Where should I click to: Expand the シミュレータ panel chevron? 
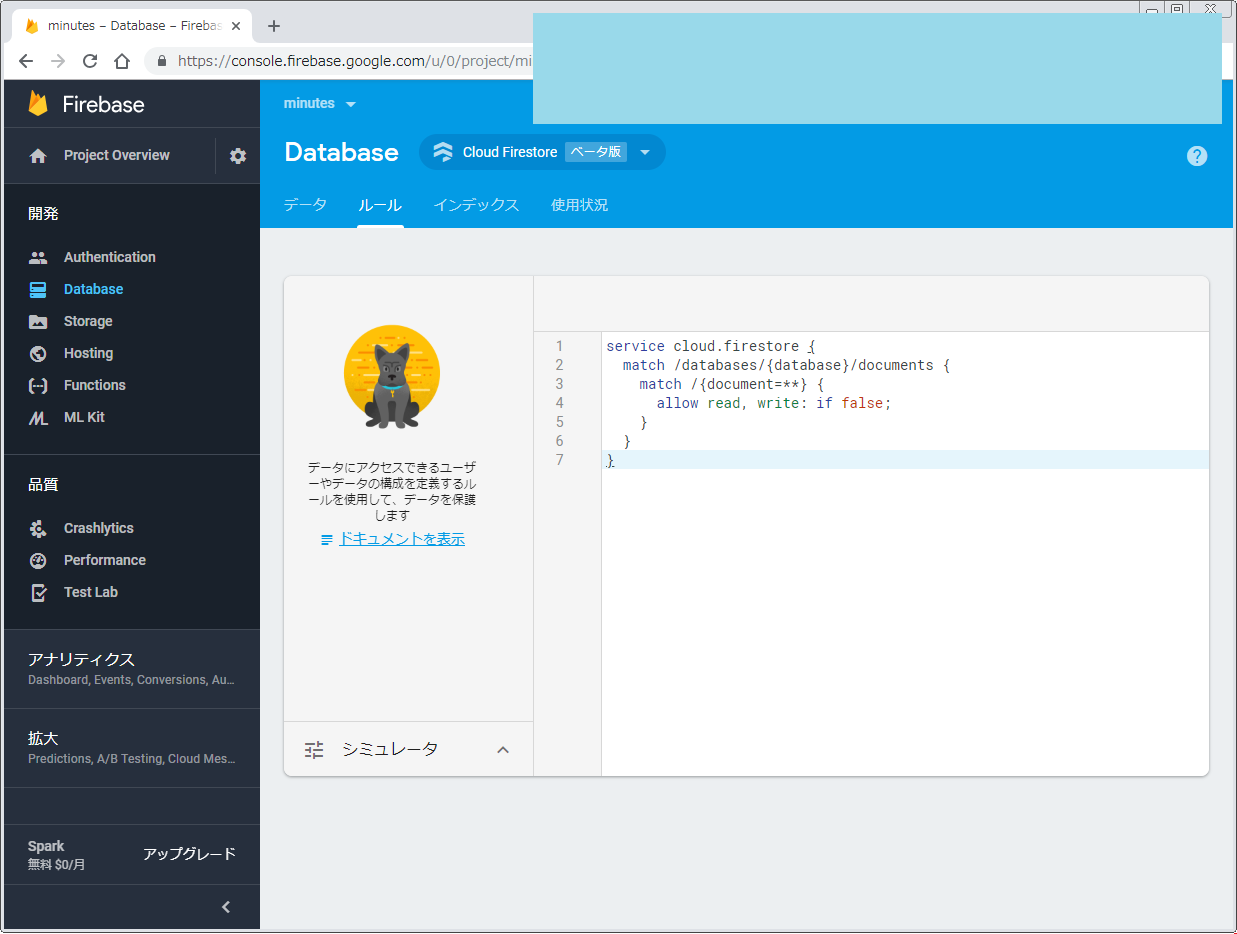(x=503, y=750)
